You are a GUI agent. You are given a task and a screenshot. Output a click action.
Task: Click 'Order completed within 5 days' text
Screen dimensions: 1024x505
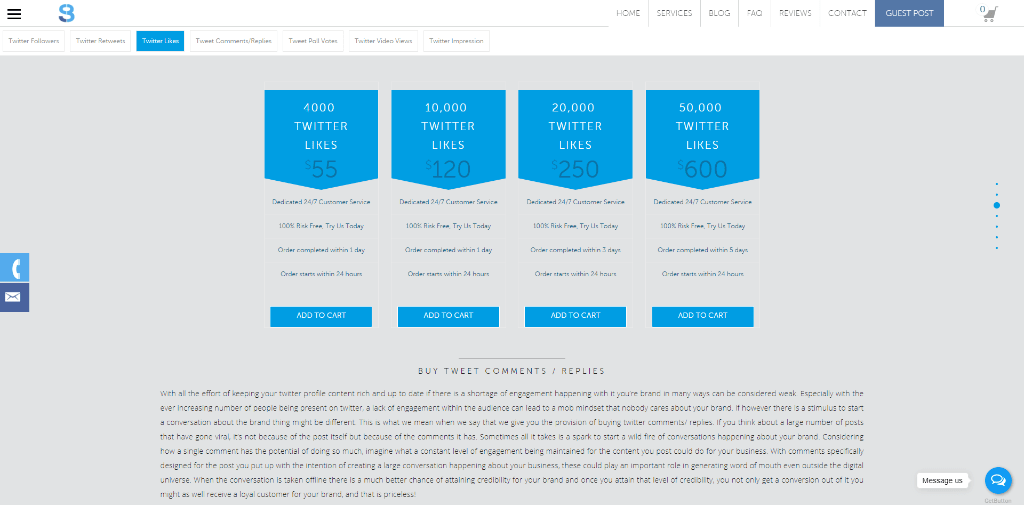coord(703,250)
